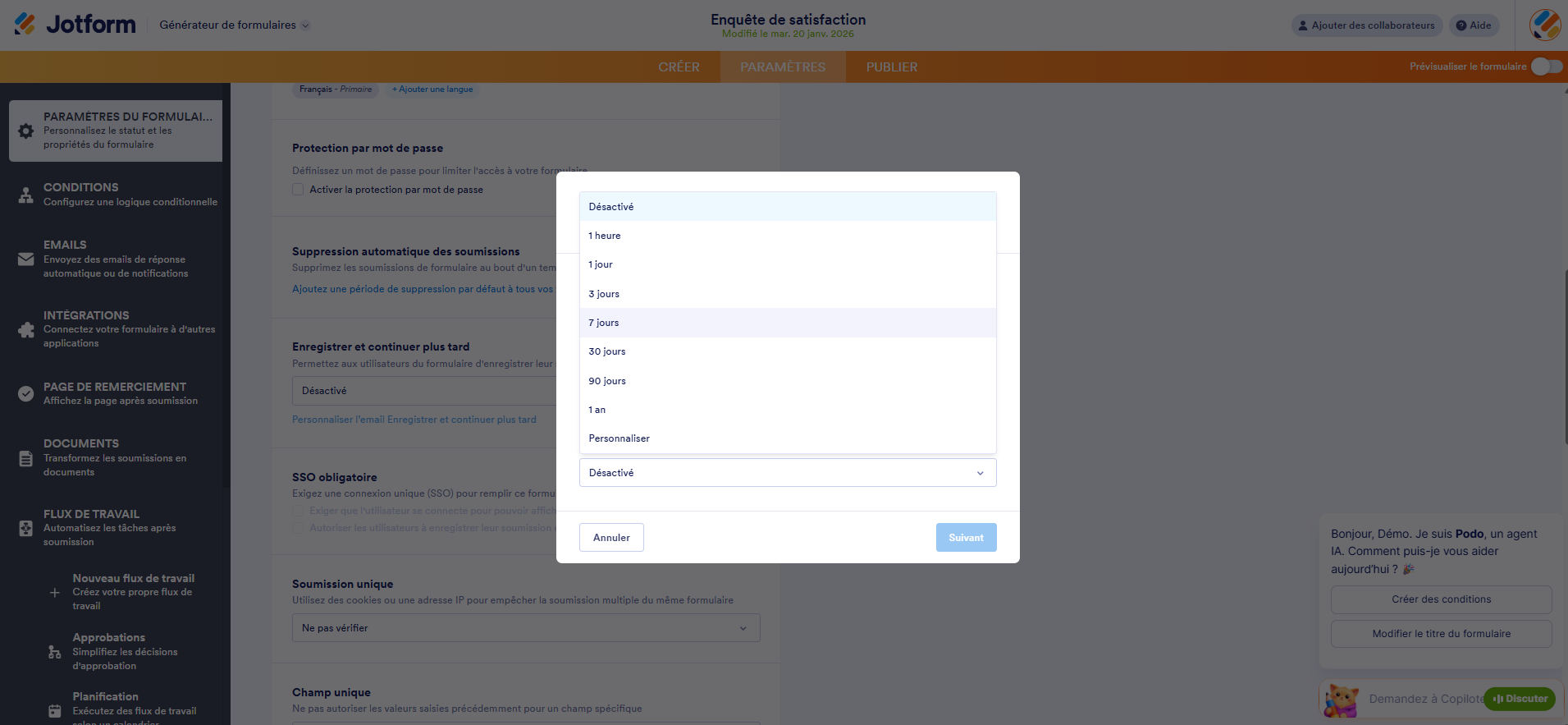Open the user avatar menu

click(x=1545, y=25)
